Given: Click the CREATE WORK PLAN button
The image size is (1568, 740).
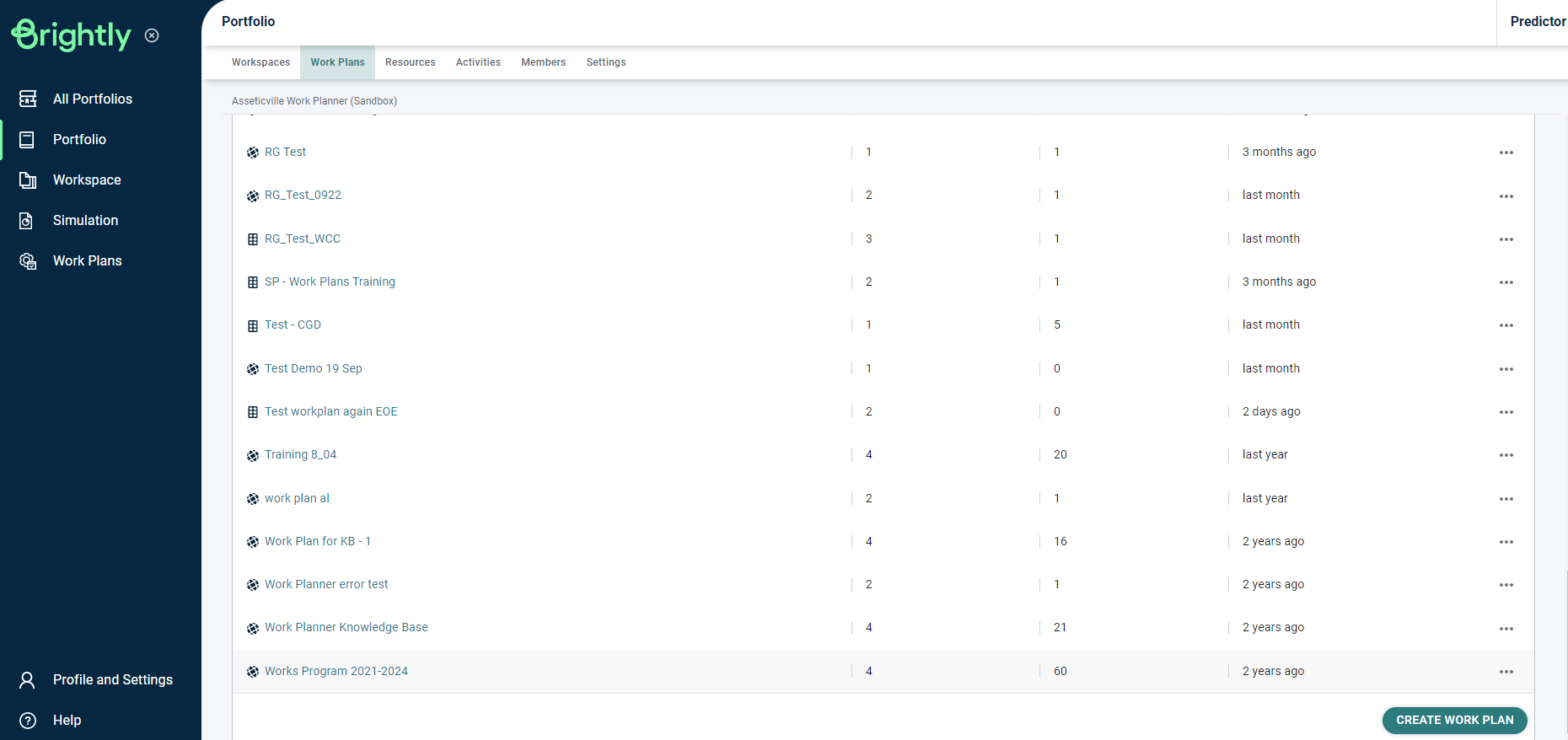Looking at the screenshot, I should (1455, 720).
